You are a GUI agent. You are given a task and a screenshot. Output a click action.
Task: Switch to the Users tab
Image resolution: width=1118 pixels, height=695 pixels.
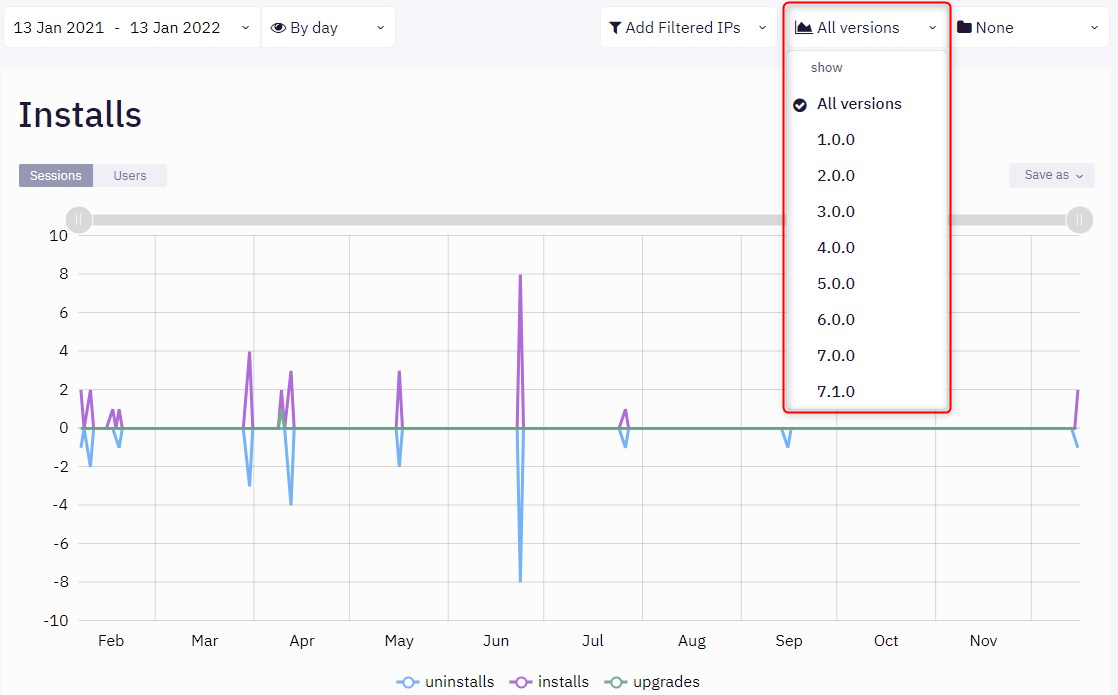point(130,175)
